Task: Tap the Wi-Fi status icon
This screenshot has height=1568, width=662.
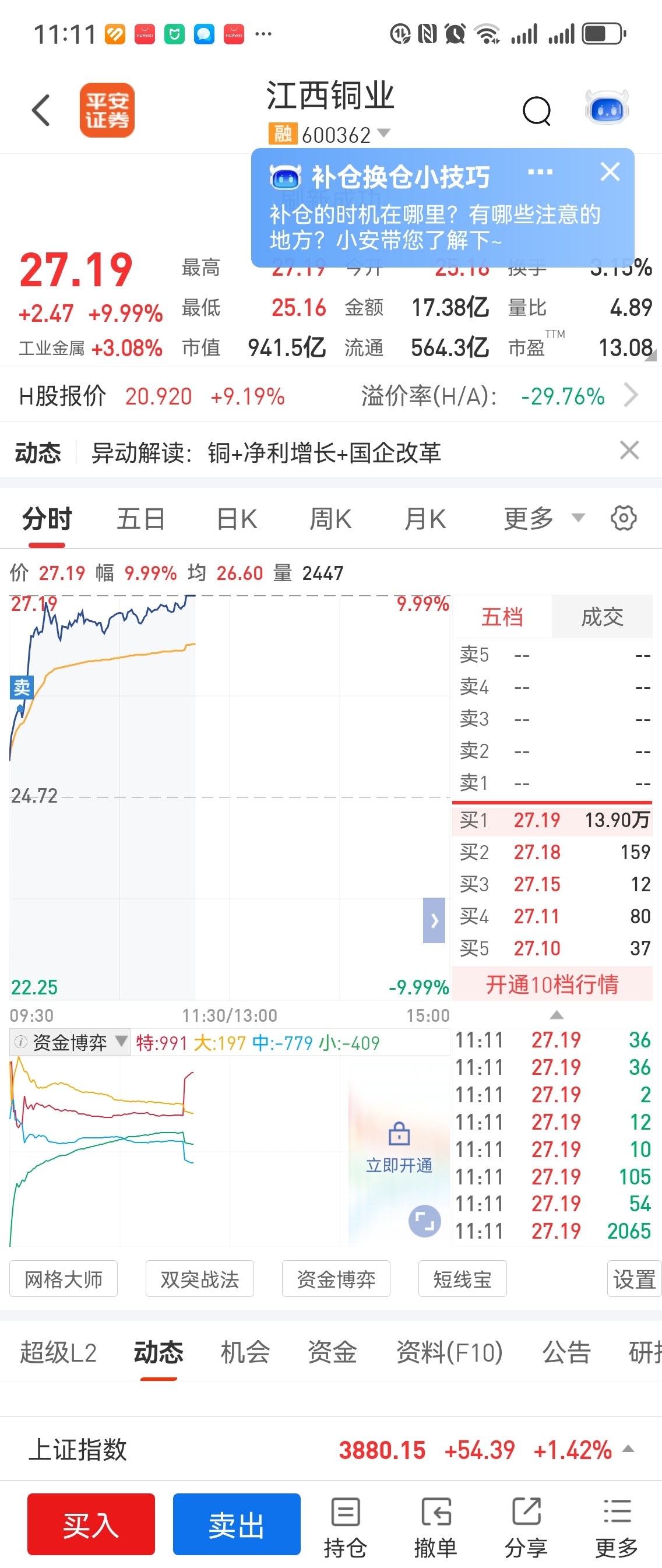Action: point(487,33)
